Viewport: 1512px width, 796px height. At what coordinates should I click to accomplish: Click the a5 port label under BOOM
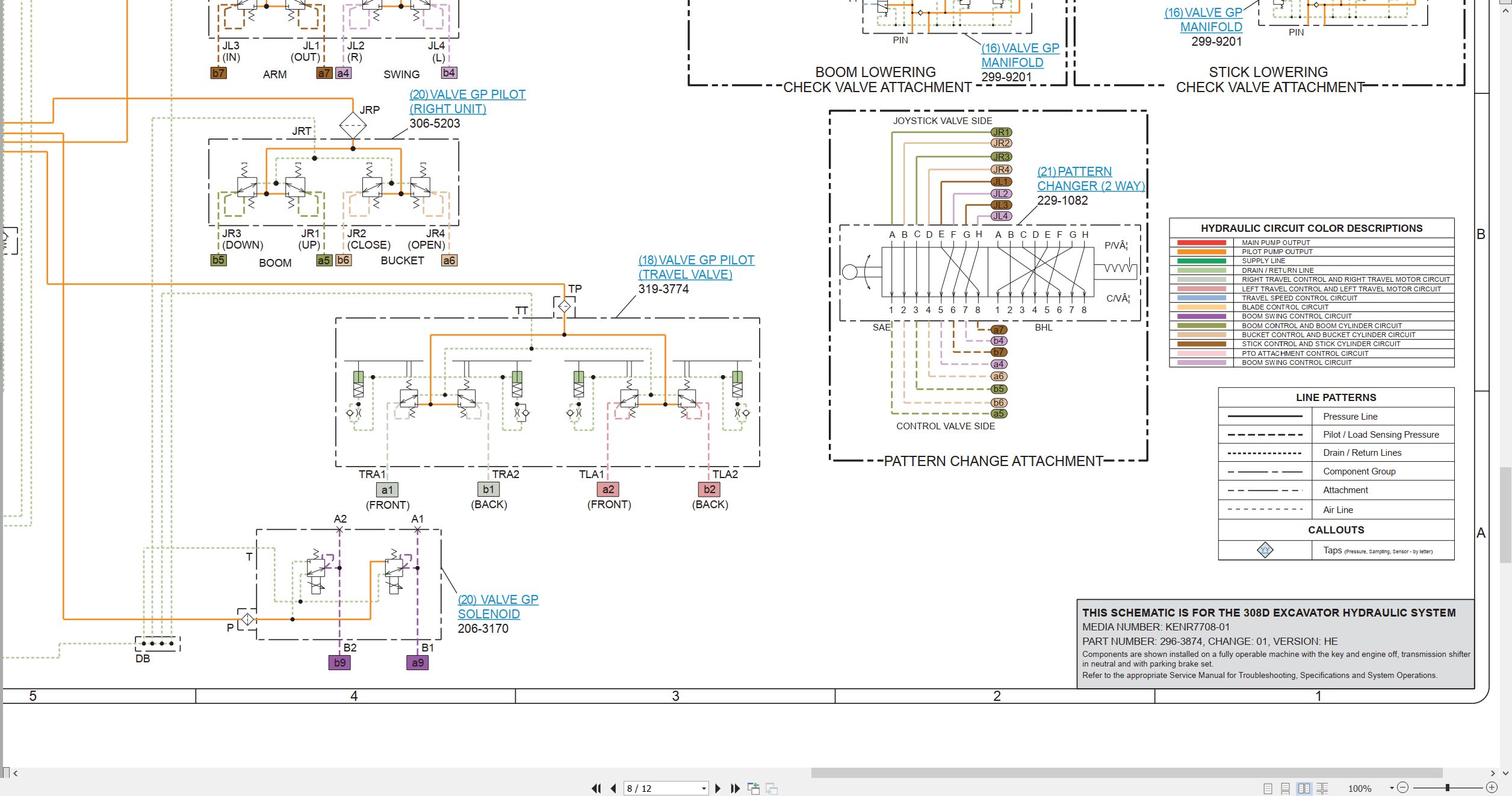coord(324,260)
